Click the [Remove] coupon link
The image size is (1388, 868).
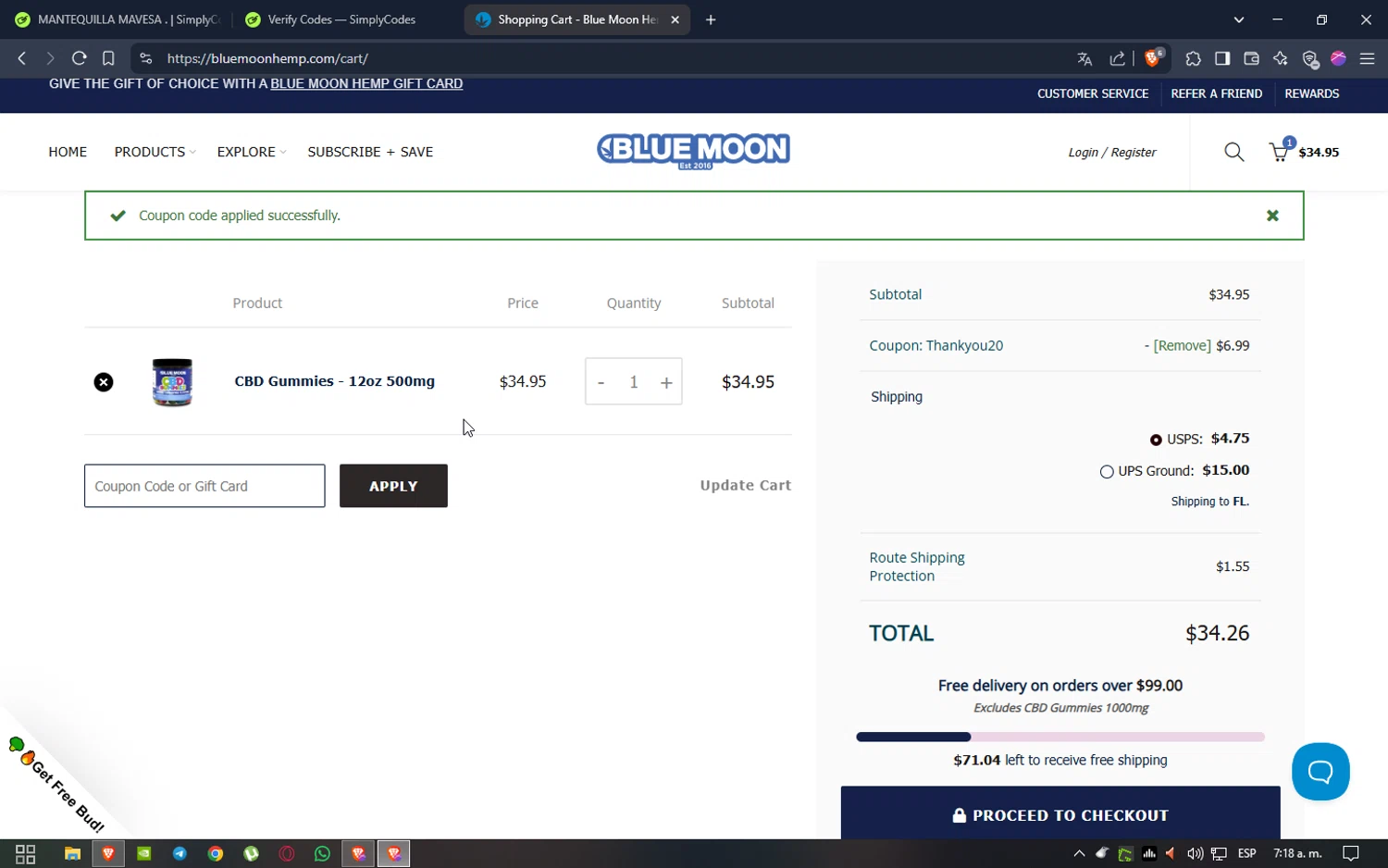1182,345
